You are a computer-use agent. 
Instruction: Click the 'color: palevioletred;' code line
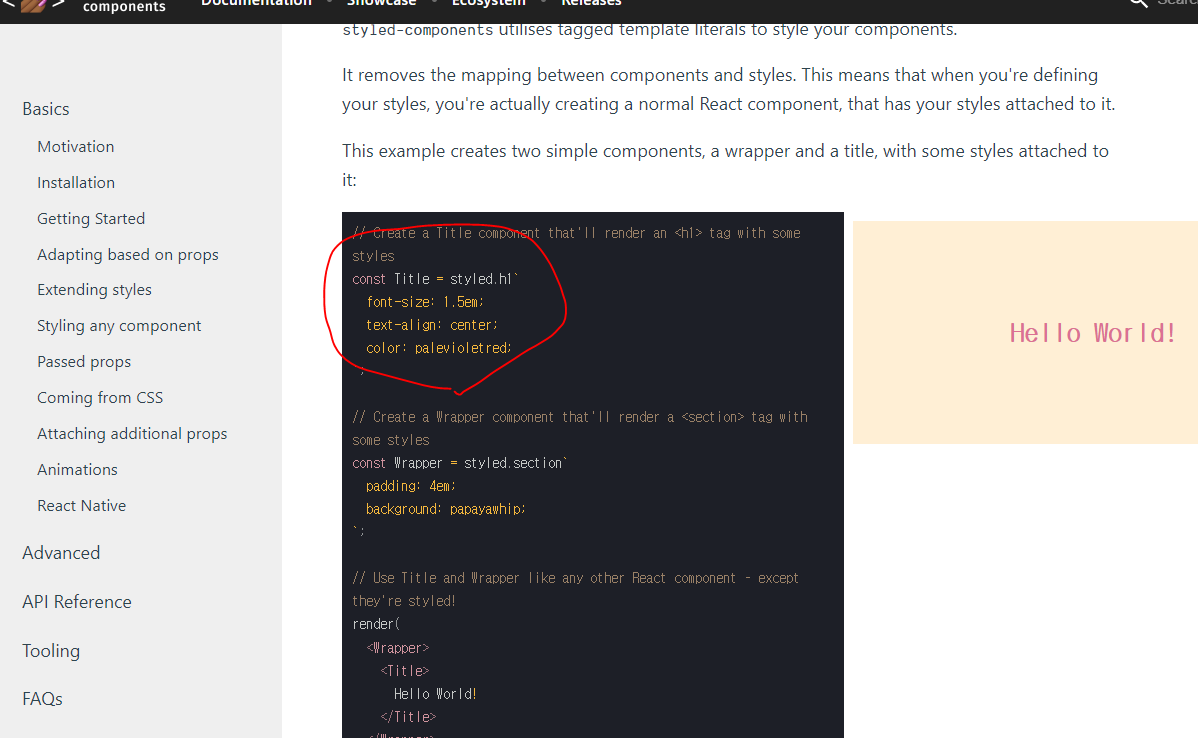pos(439,348)
